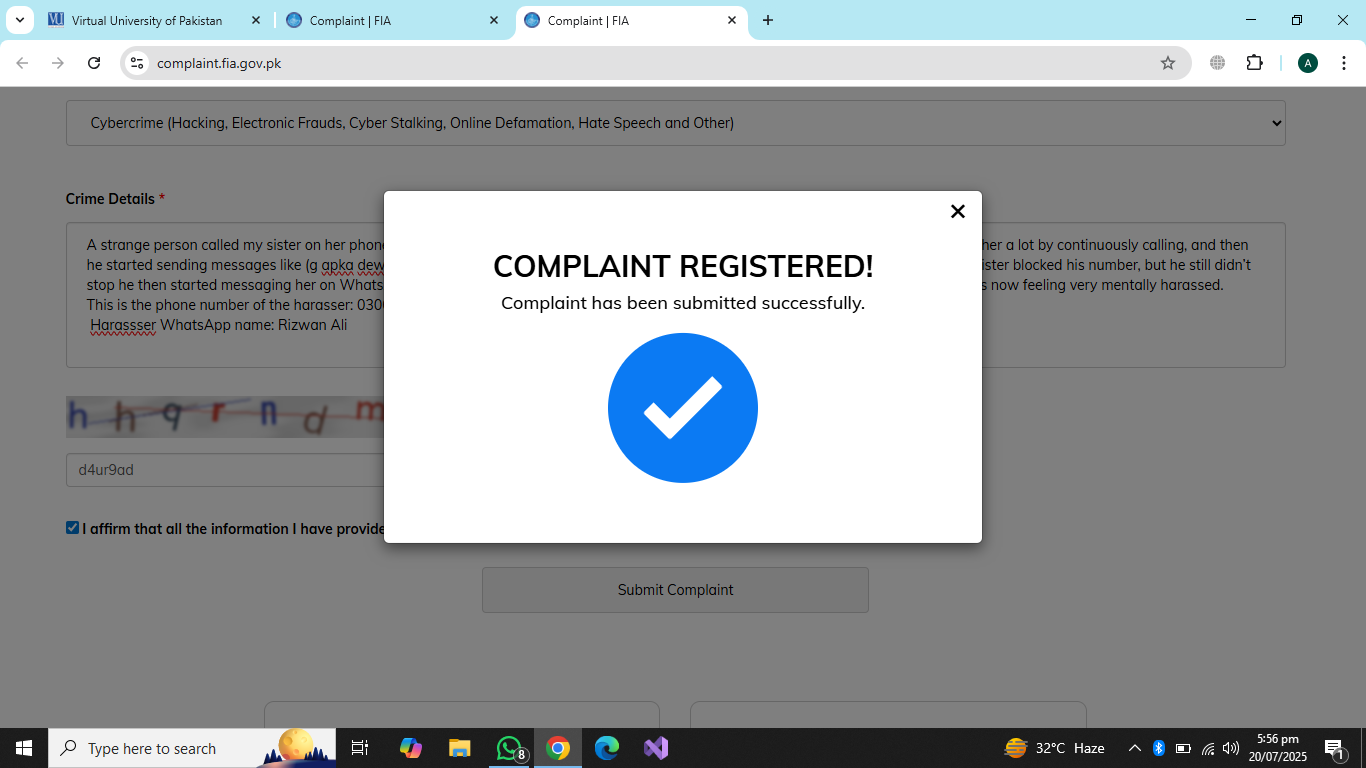
Task: Switch to Virtual University of Pakistan tab
Action: click(146, 20)
